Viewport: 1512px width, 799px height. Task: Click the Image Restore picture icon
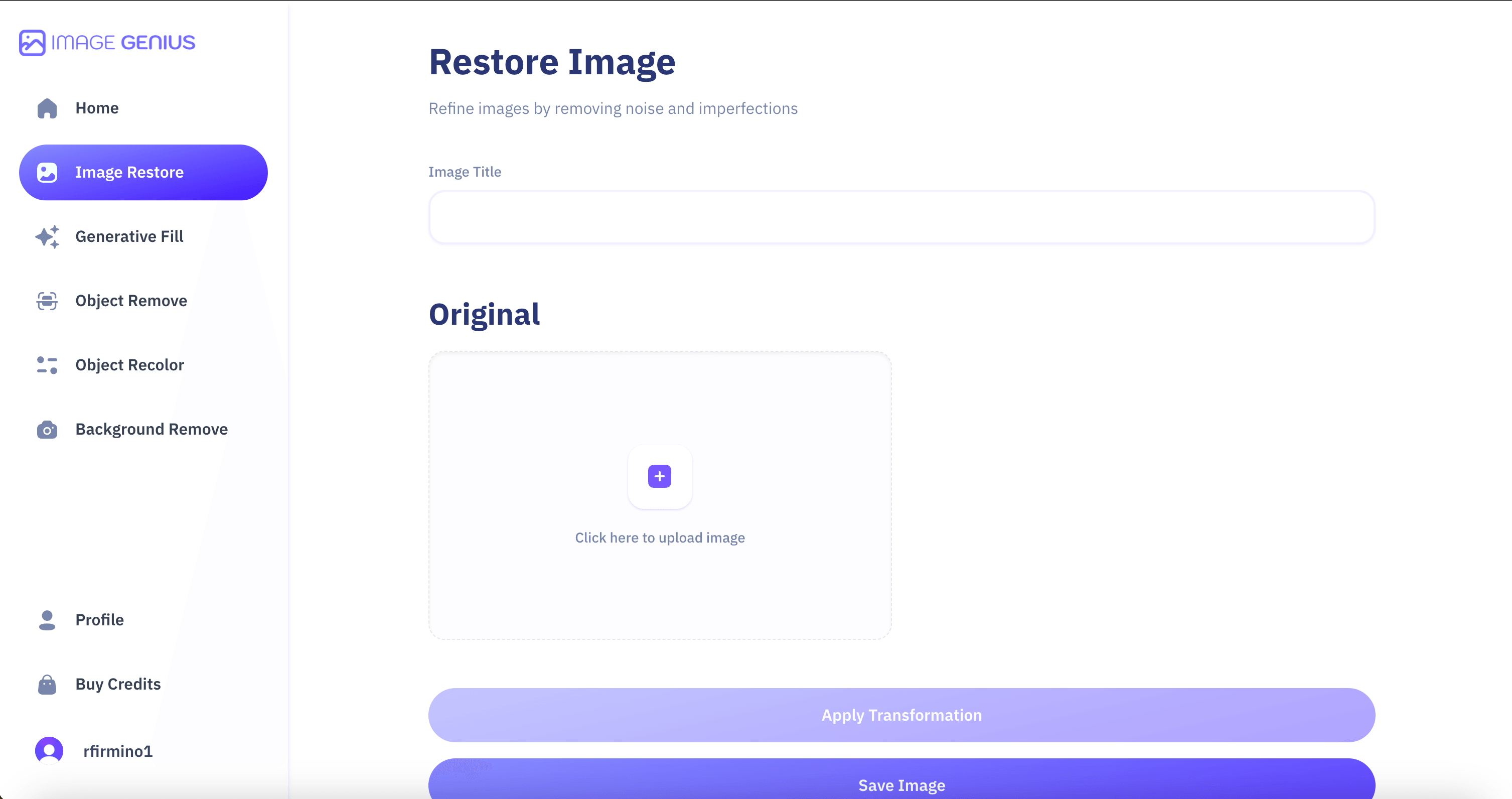pyautogui.click(x=47, y=172)
